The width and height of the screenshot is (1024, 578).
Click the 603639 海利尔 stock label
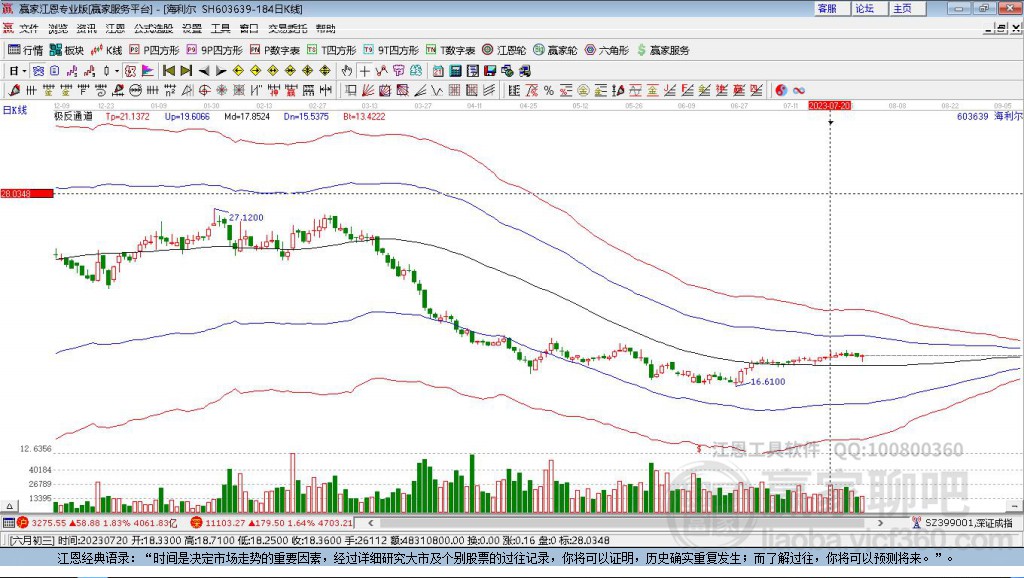pos(989,116)
